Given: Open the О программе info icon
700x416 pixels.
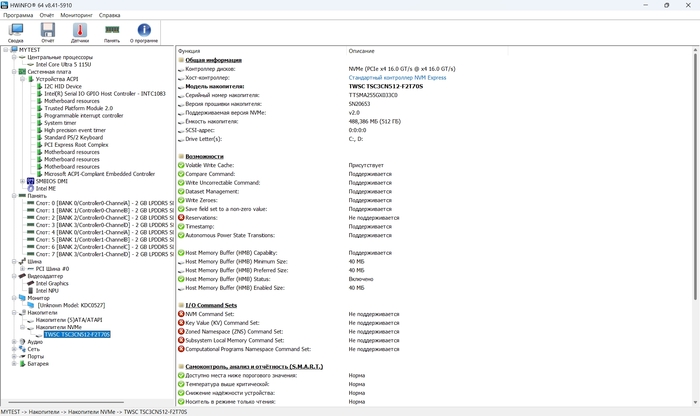Looking at the screenshot, I should pyautogui.click(x=144, y=32).
